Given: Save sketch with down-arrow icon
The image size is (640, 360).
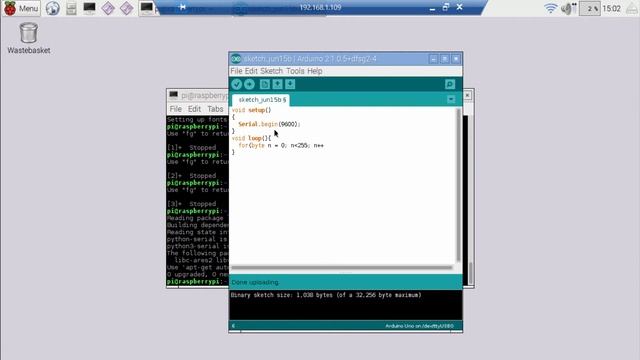Looking at the screenshot, I should 290,84.
